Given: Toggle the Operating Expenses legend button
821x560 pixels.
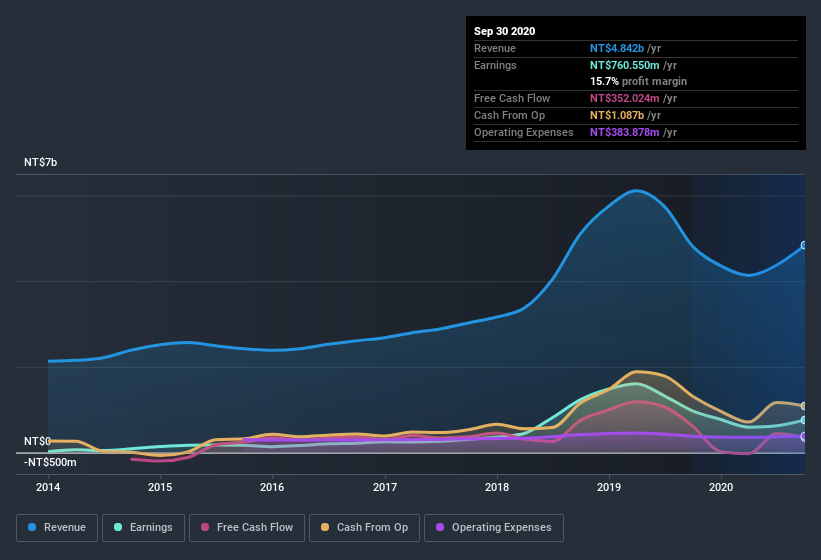Looking at the screenshot, I should [x=494, y=528].
